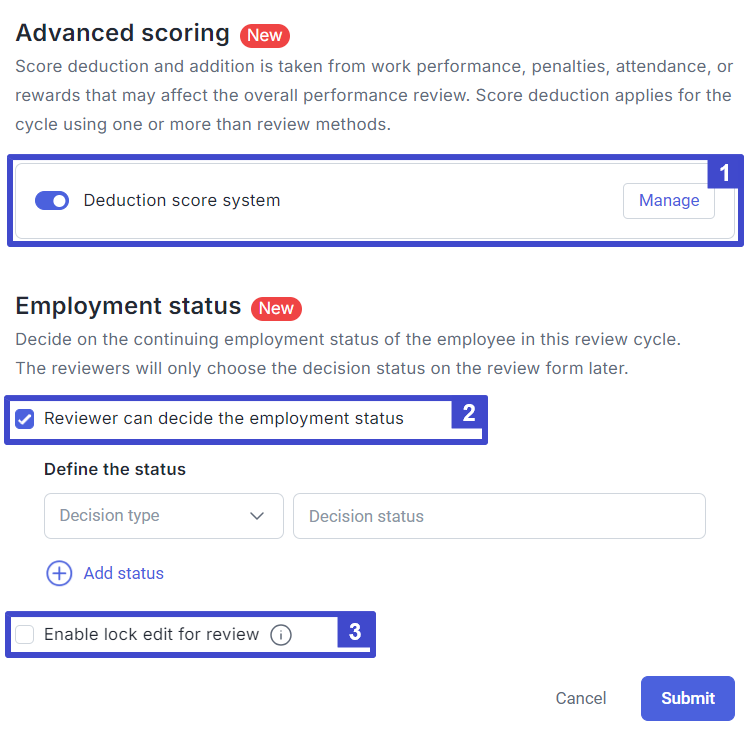Image resolution: width=751 pixels, height=733 pixels.
Task: Click the circled plus icon for adding status
Action: pyautogui.click(x=59, y=573)
